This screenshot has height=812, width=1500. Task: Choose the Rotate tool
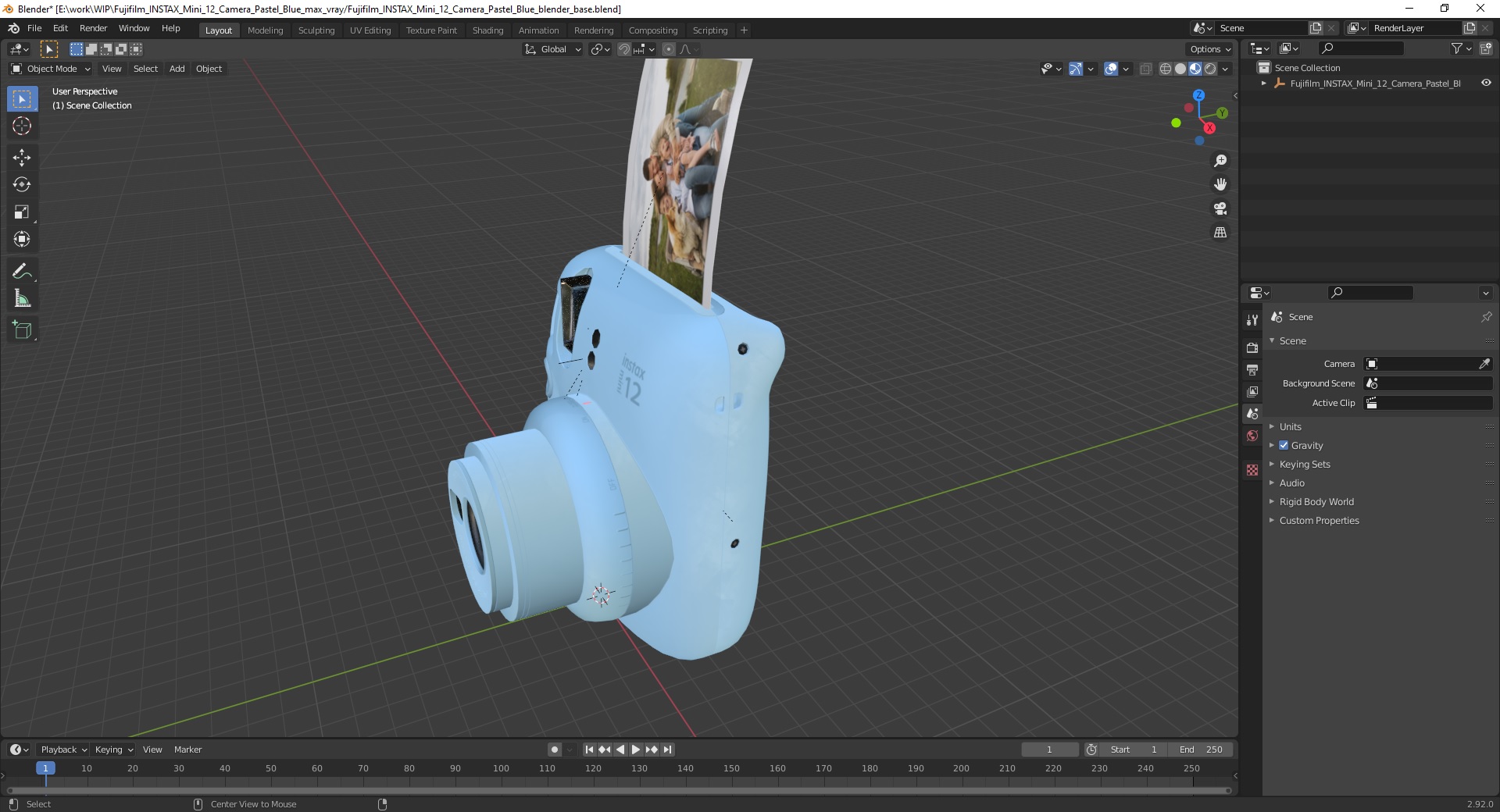22,185
